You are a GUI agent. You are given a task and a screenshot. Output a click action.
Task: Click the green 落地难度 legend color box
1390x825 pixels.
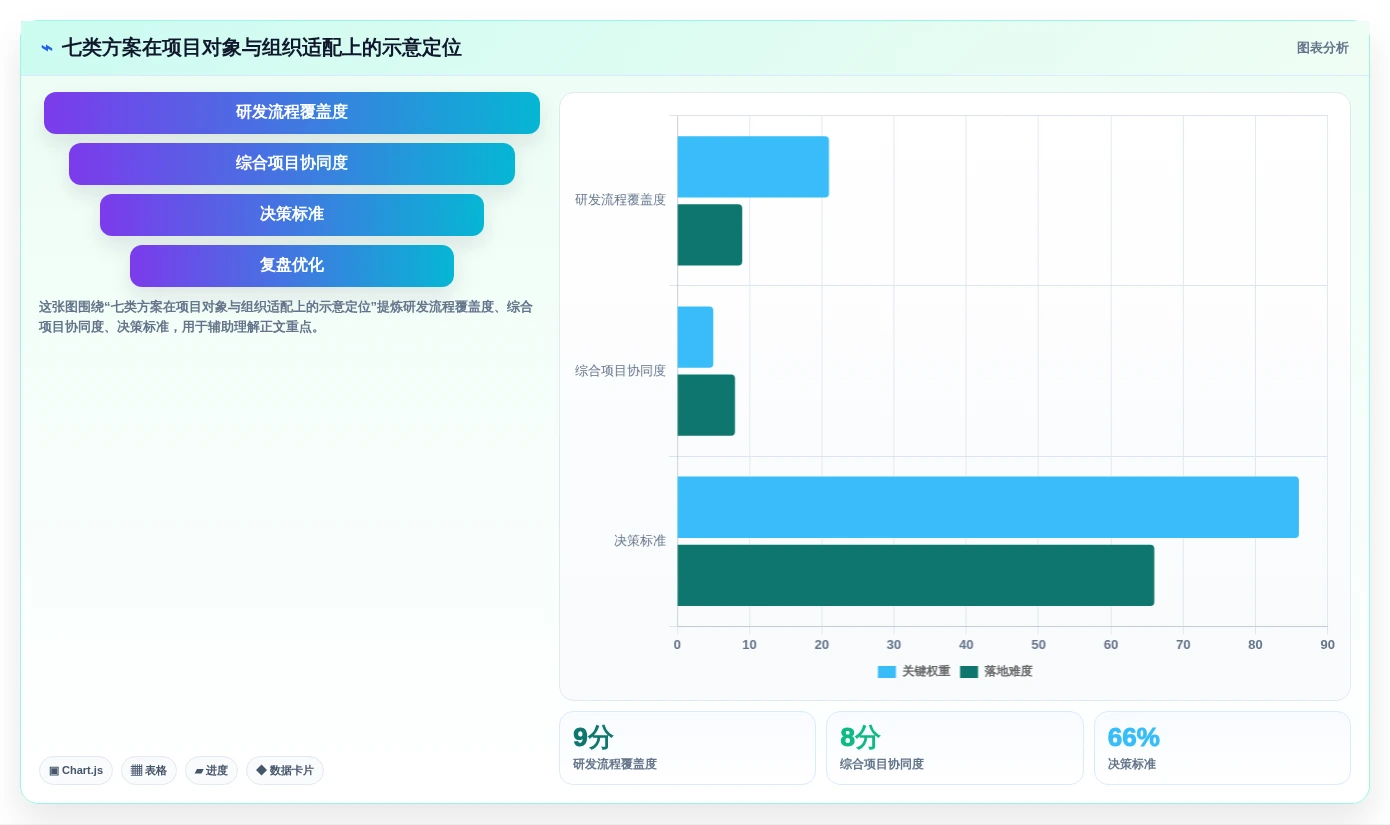(969, 672)
